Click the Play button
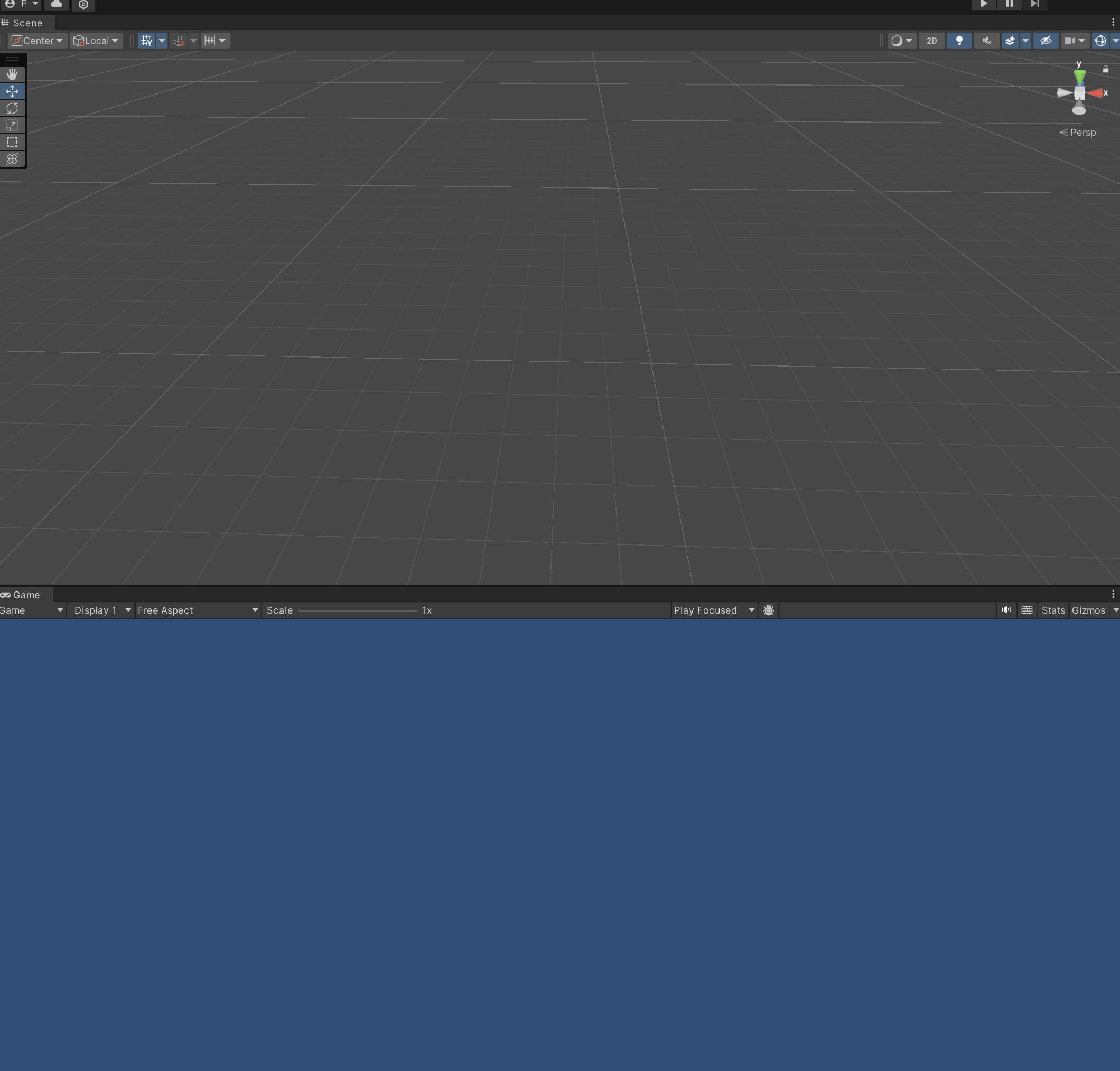The width and height of the screenshot is (1120, 1071). (984, 4)
